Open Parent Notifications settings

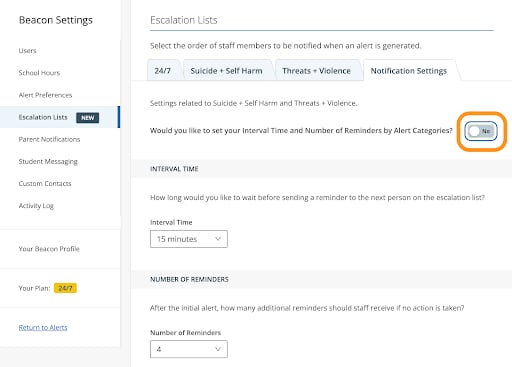(49, 139)
